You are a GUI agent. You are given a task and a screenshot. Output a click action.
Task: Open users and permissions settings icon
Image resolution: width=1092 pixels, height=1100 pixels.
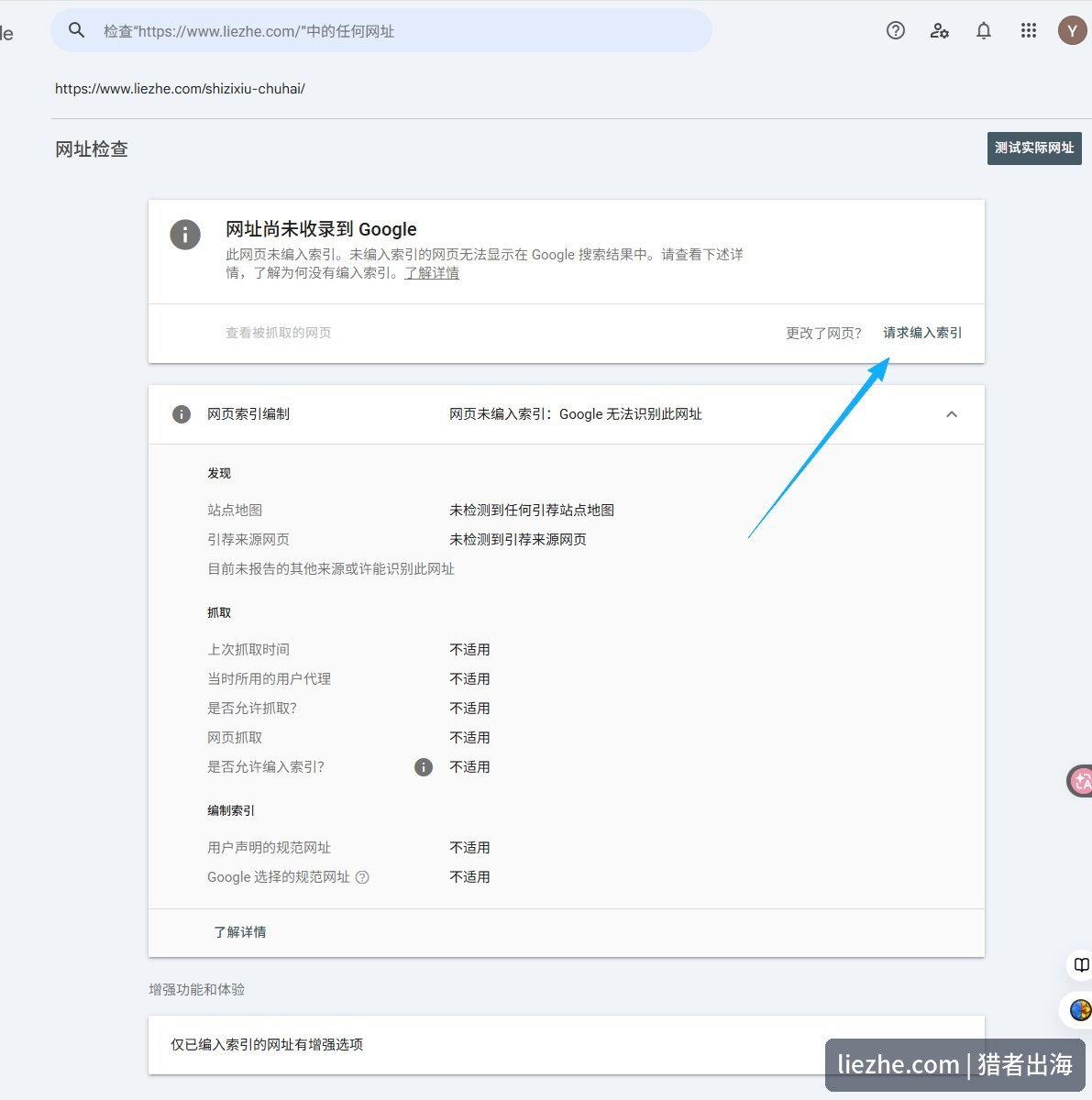pyautogui.click(x=940, y=30)
